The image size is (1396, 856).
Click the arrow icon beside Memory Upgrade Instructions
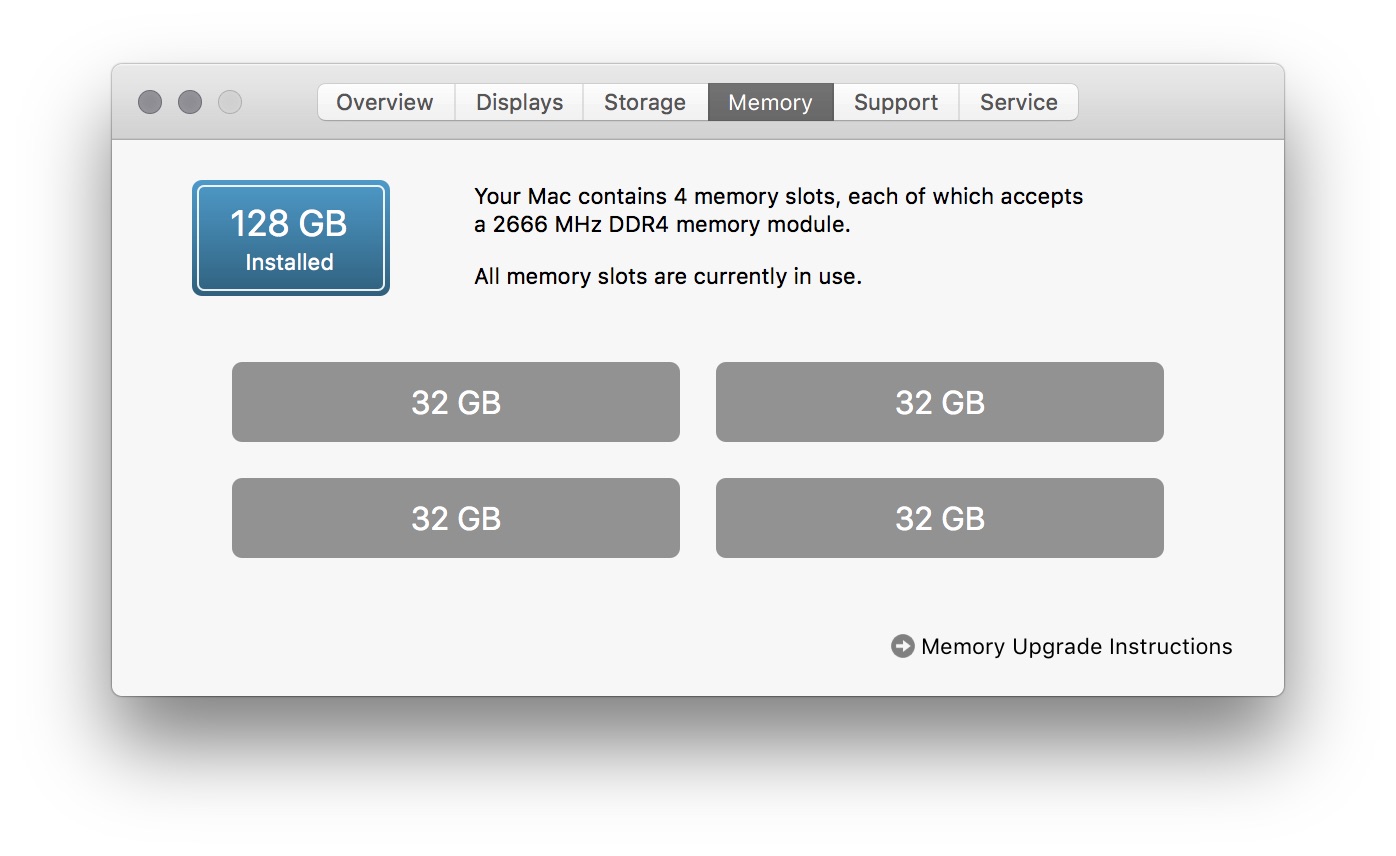[x=902, y=647]
